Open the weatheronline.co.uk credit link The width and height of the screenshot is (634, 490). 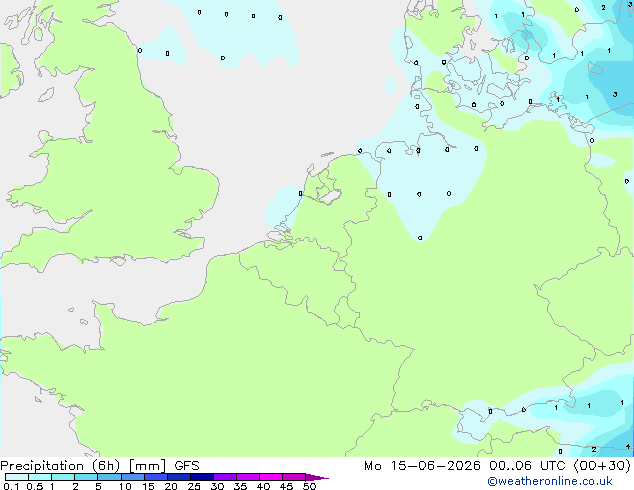[x=550, y=481]
